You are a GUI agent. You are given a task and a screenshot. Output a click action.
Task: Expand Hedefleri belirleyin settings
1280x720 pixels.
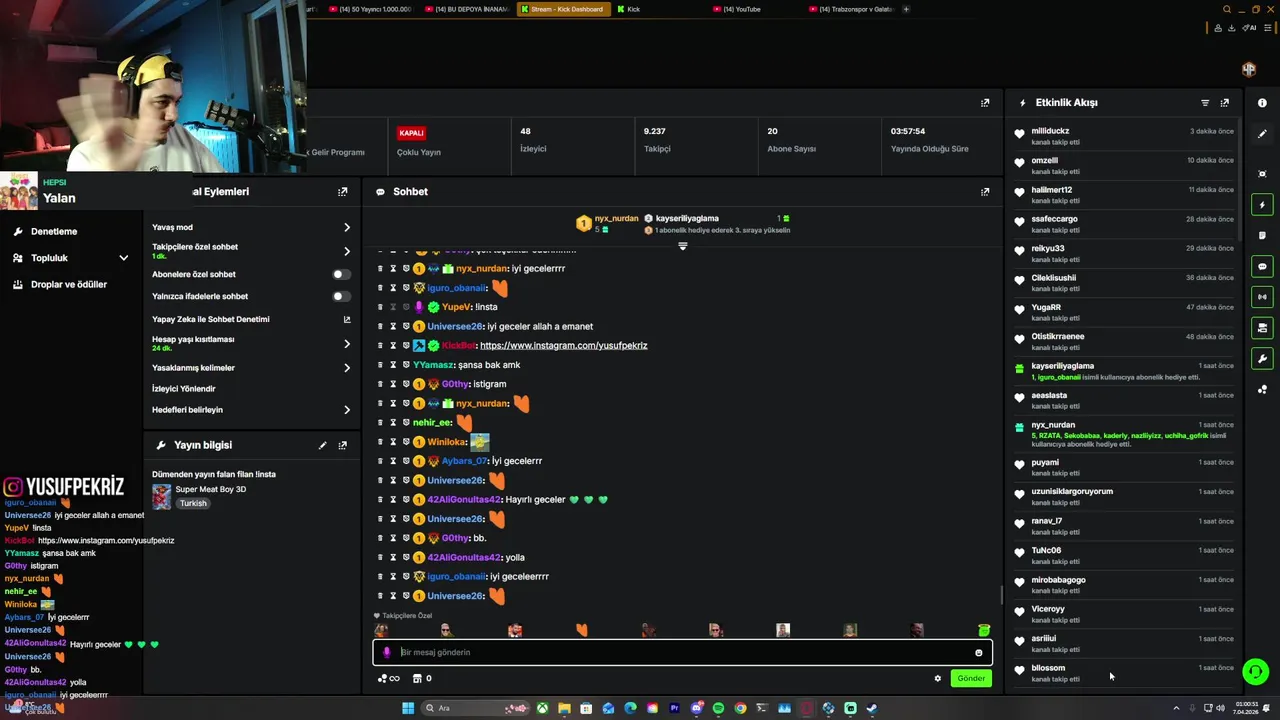(x=347, y=410)
